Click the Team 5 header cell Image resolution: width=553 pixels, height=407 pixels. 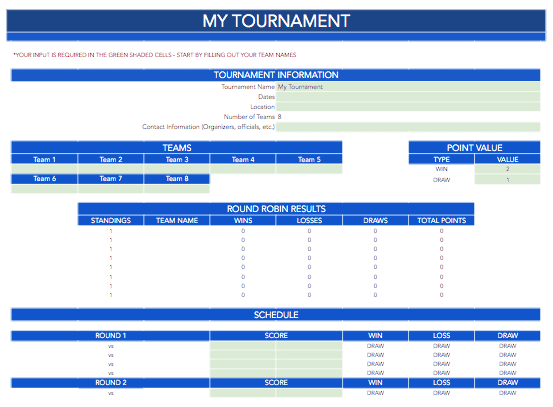click(309, 159)
